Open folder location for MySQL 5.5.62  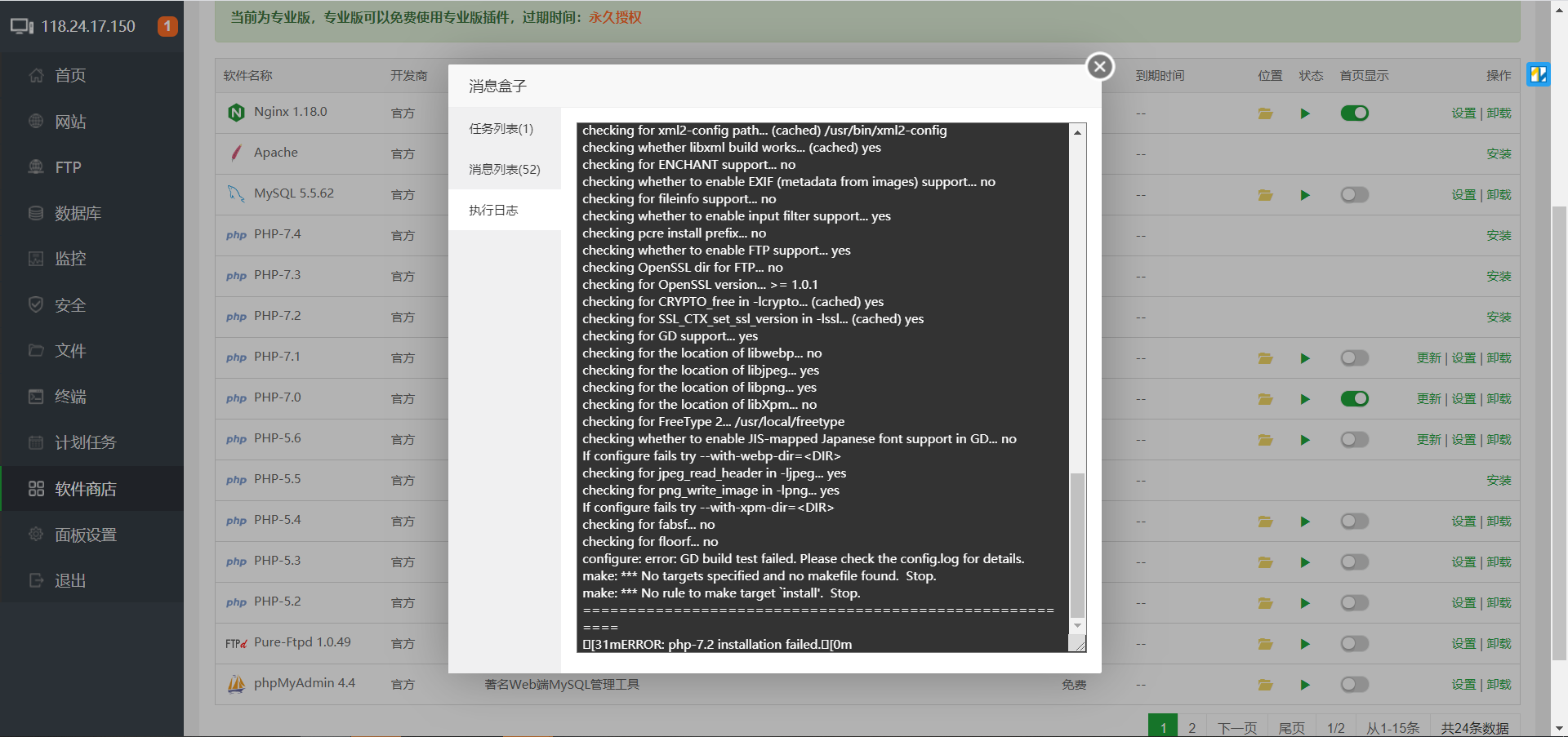click(x=1265, y=195)
